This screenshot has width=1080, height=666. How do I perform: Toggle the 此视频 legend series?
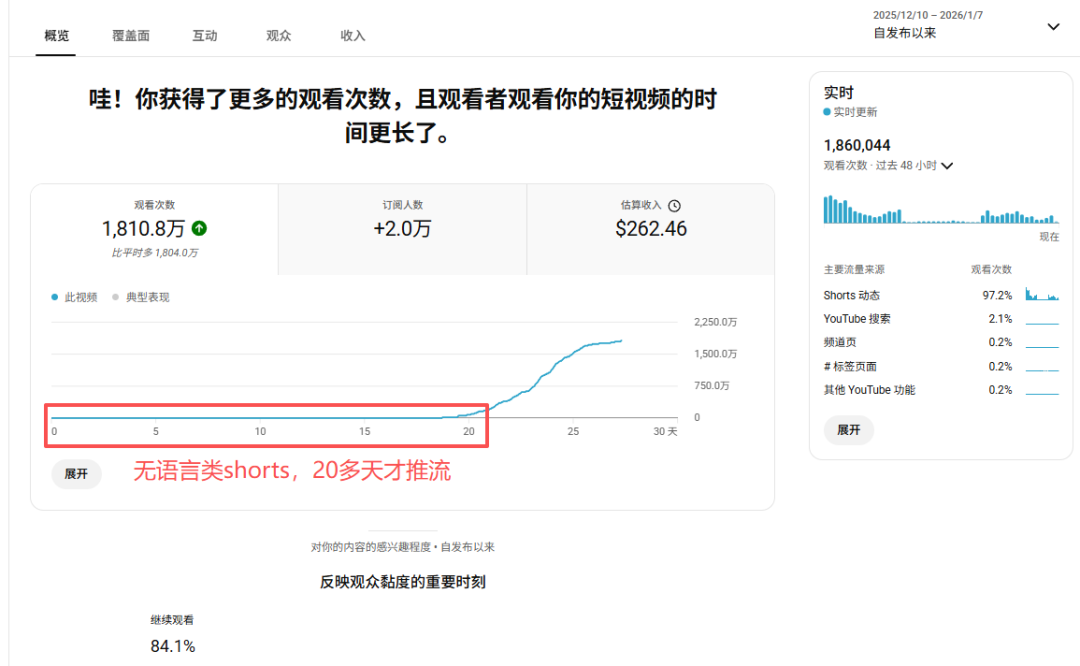click(74, 297)
